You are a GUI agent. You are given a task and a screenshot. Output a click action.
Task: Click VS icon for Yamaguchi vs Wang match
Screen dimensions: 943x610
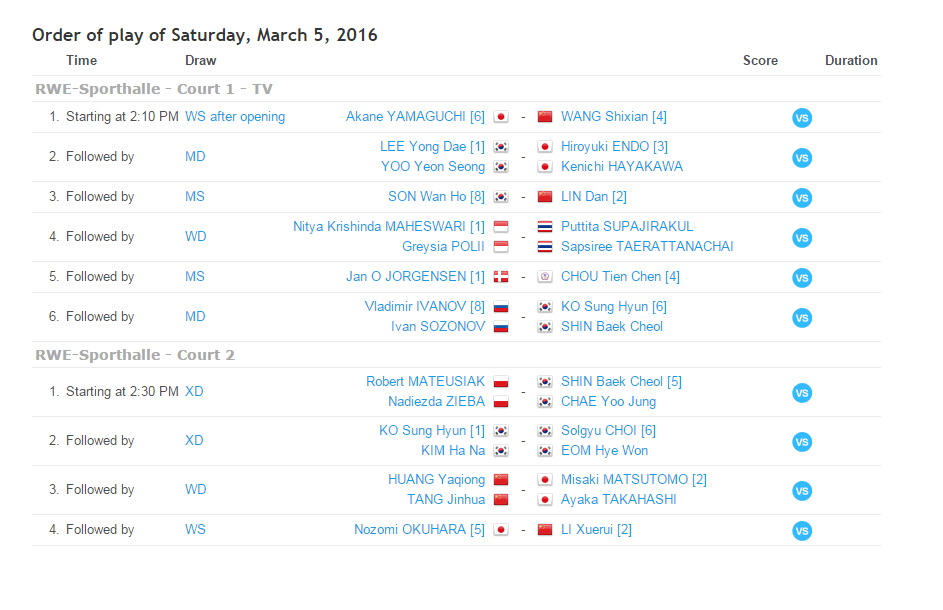[801, 118]
